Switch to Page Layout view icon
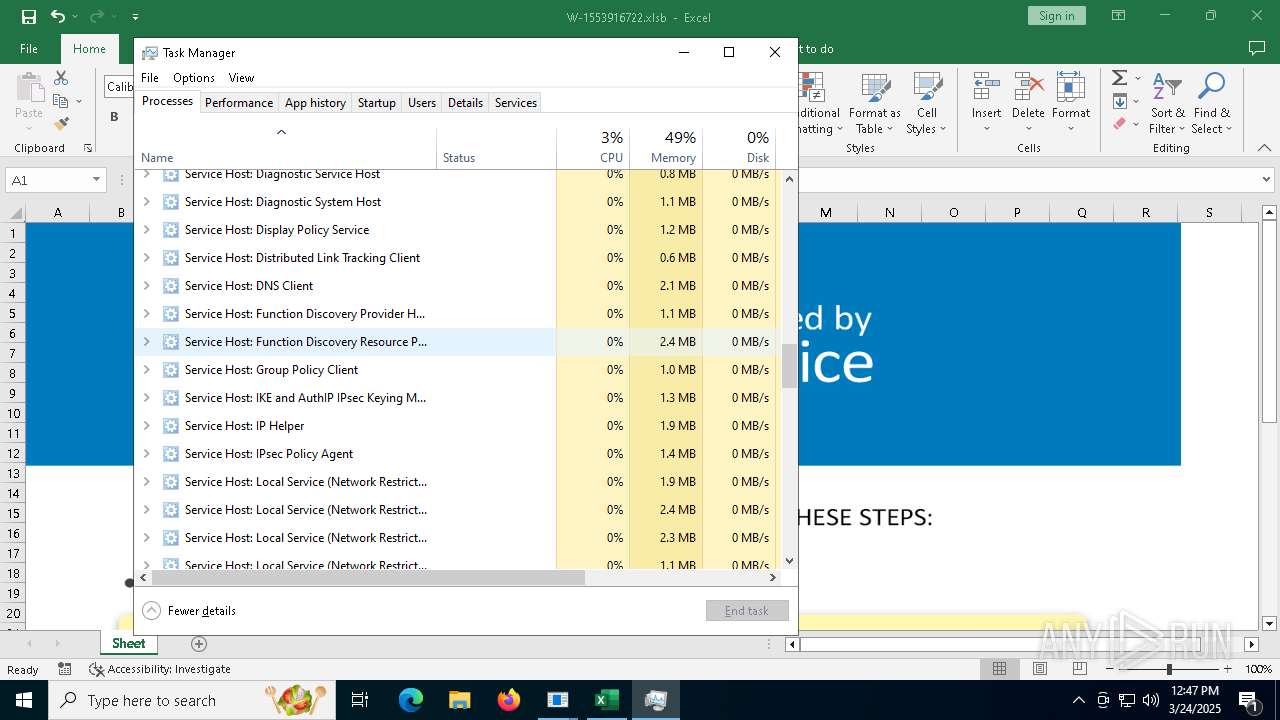1280x720 pixels. click(x=1040, y=669)
